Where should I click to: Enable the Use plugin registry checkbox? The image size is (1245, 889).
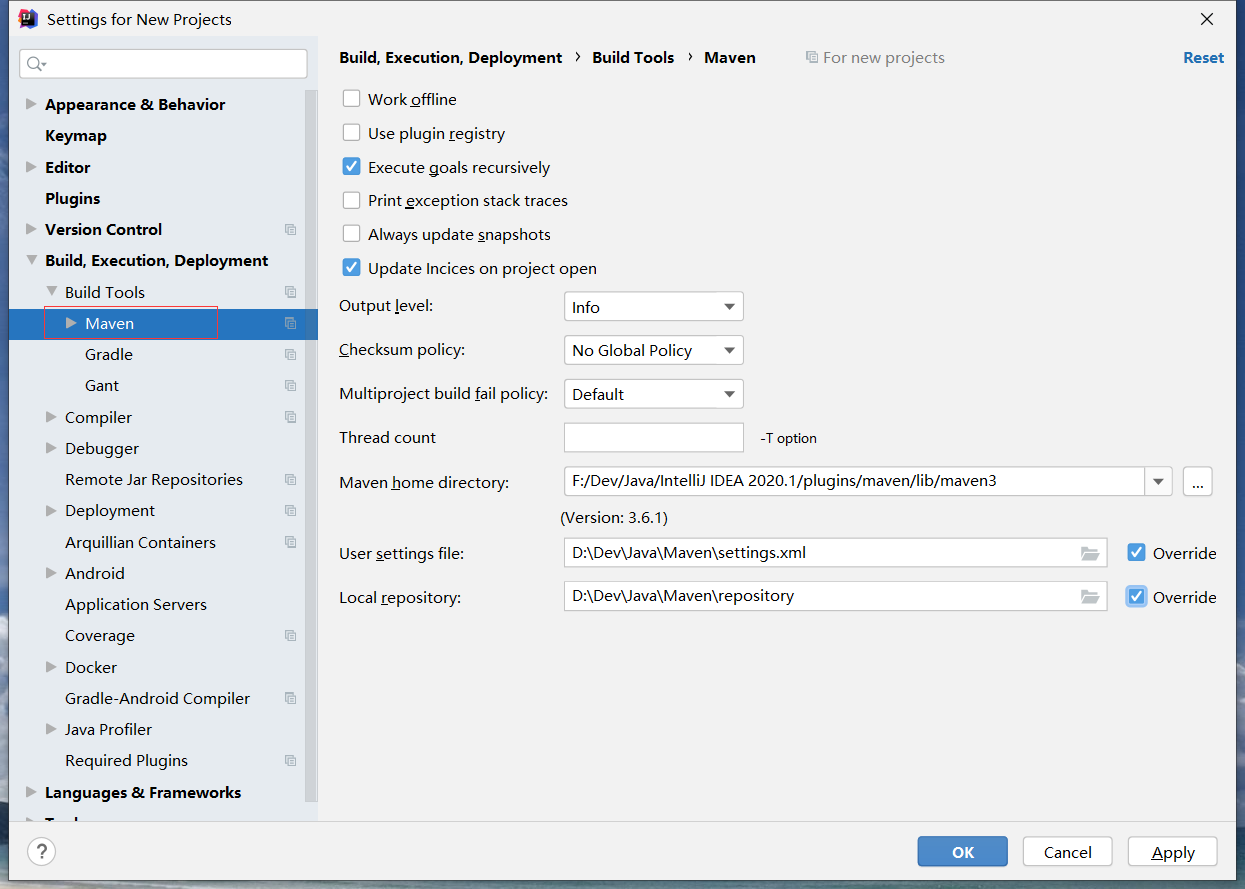coord(351,133)
